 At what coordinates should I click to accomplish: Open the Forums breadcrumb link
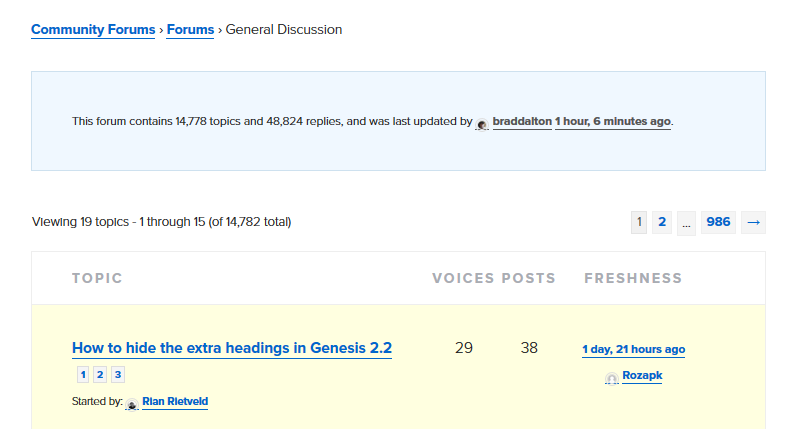coord(190,30)
